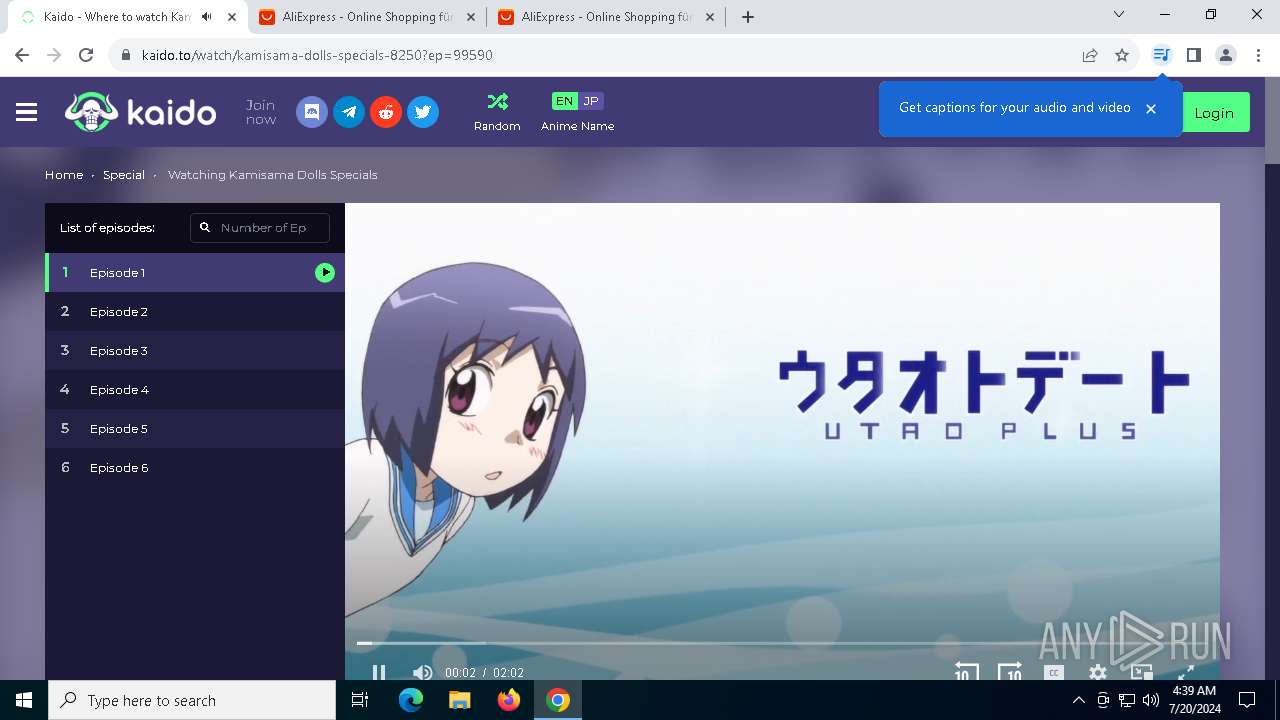This screenshot has height=720, width=1280.
Task: Focus the Number of Ep search field
Action: point(260,228)
